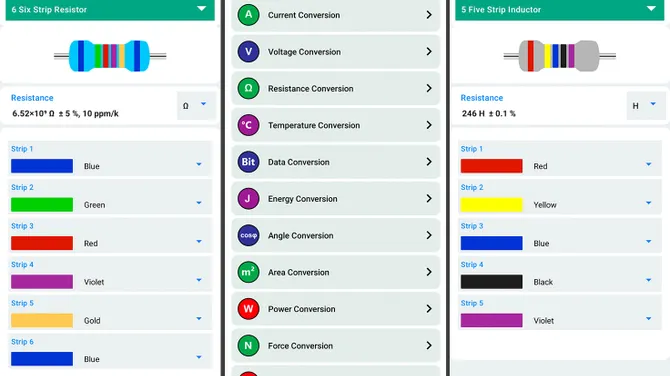The width and height of the screenshot is (670, 376).
Task: Expand the 6 Six Strip Resistor selector
Action: 110,9
